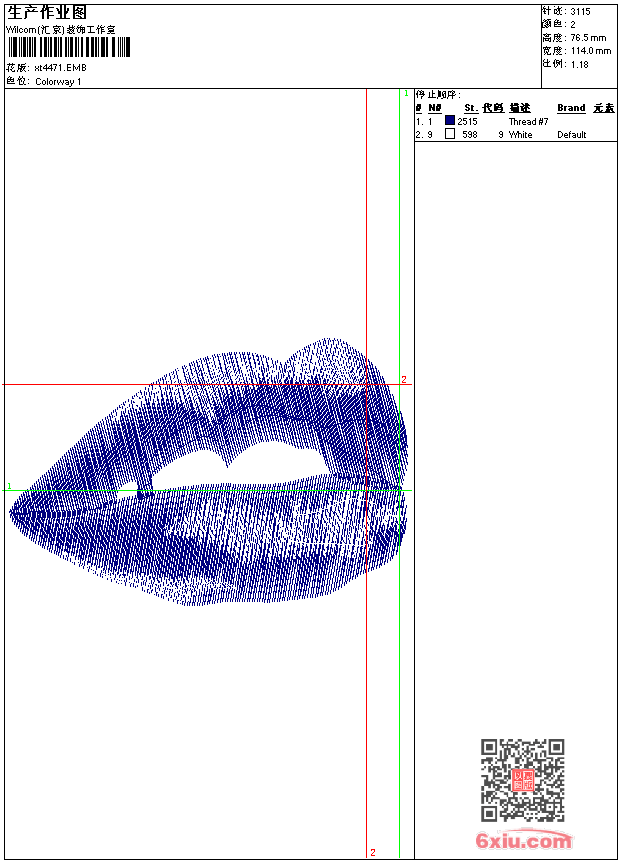This screenshot has width=620, height=860.
Task: Click the 114.0 mm width value
Action: pyautogui.click(x=590, y=50)
